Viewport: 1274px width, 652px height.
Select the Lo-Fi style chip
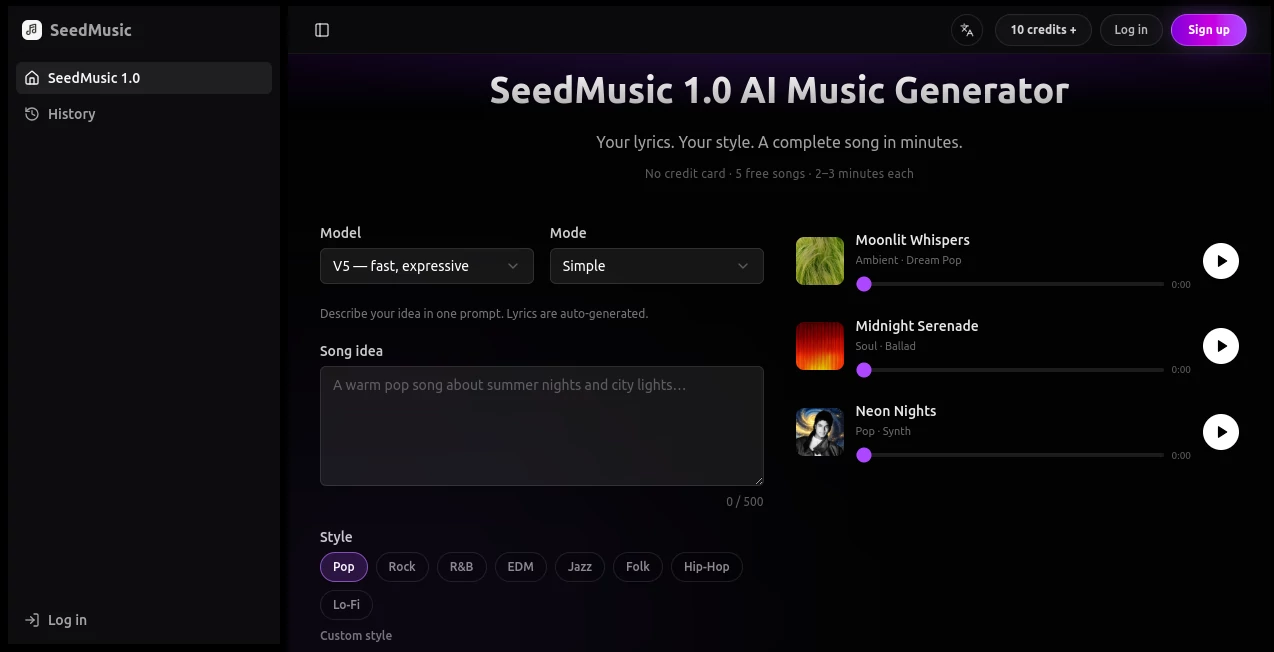tap(347, 605)
